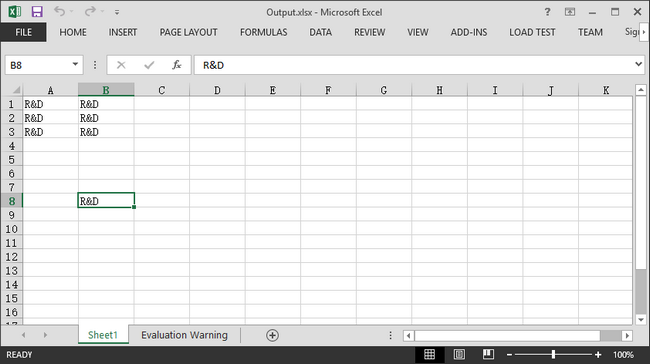
Task: Click the zoom in plus button
Action: (598, 355)
